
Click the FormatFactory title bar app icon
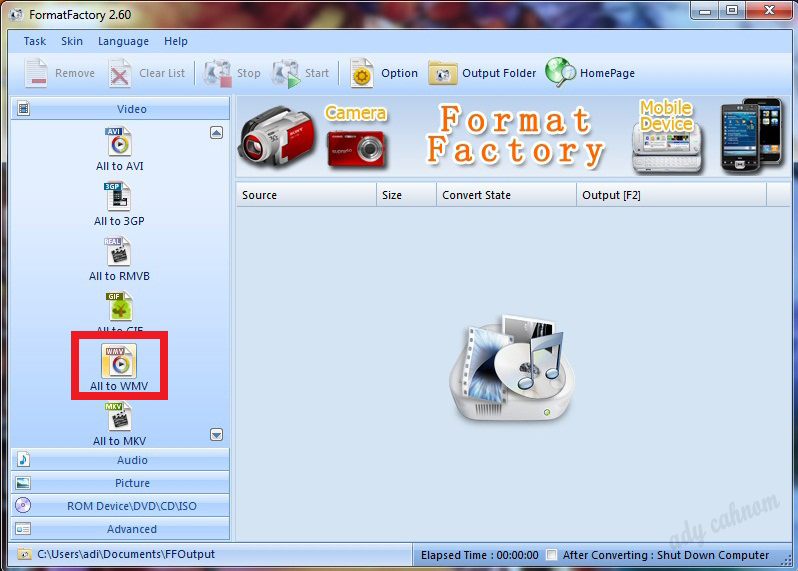click(x=16, y=14)
